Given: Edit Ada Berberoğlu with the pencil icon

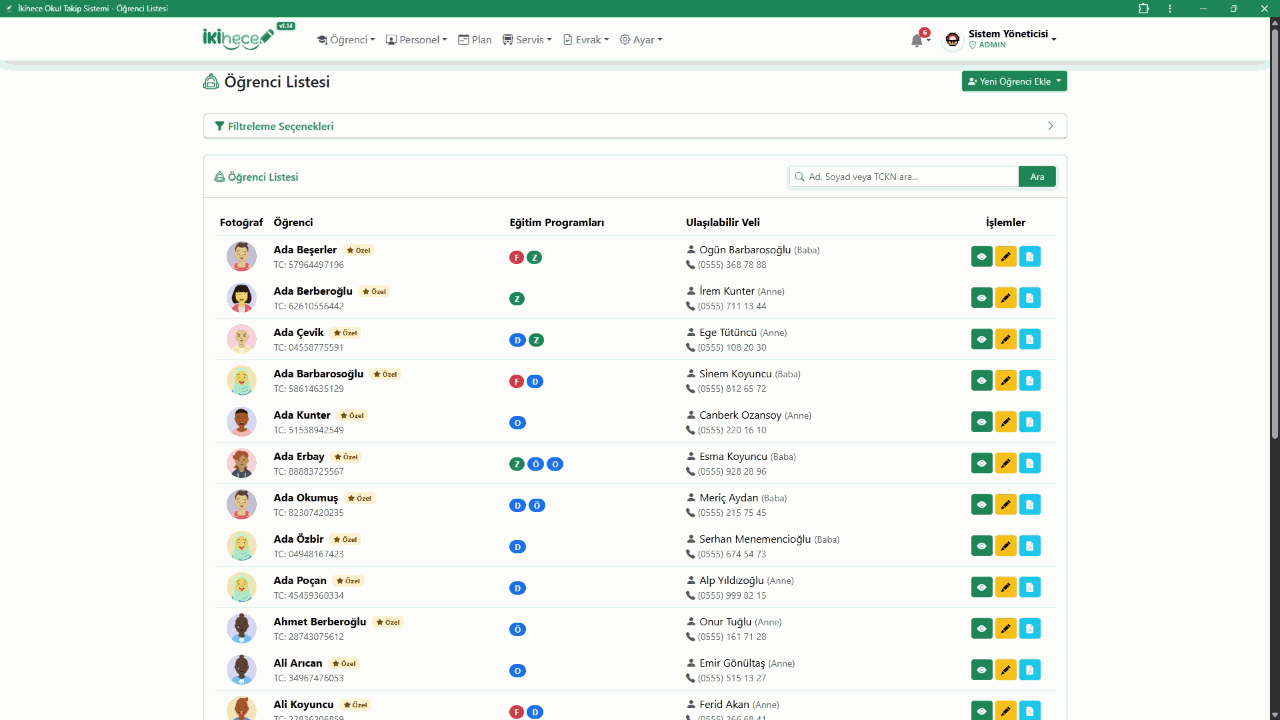Looking at the screenshot, I should (1006, 298).
